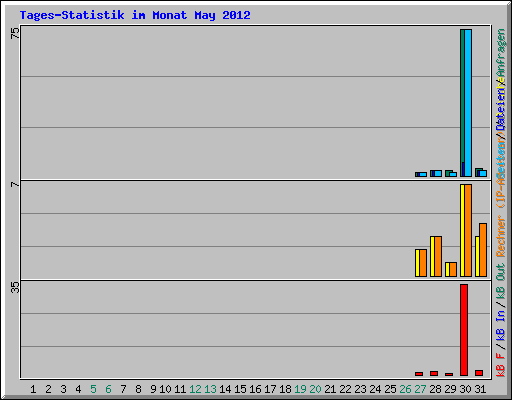This screenshot has width=512, height=400.
Task: Click green day label 27
Action: tap(420, 389)
